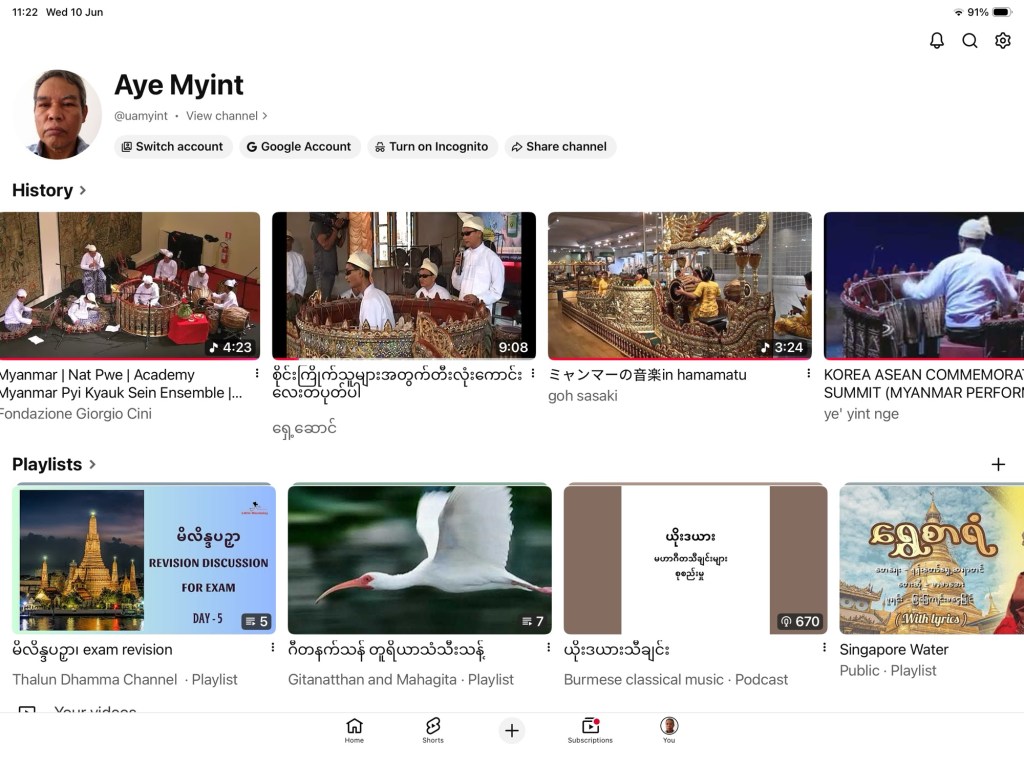Image resolution: width=1024 pixels, height=767 pixels.
Task: Tap the search magnifier icon
Action: tap(970, 41)
